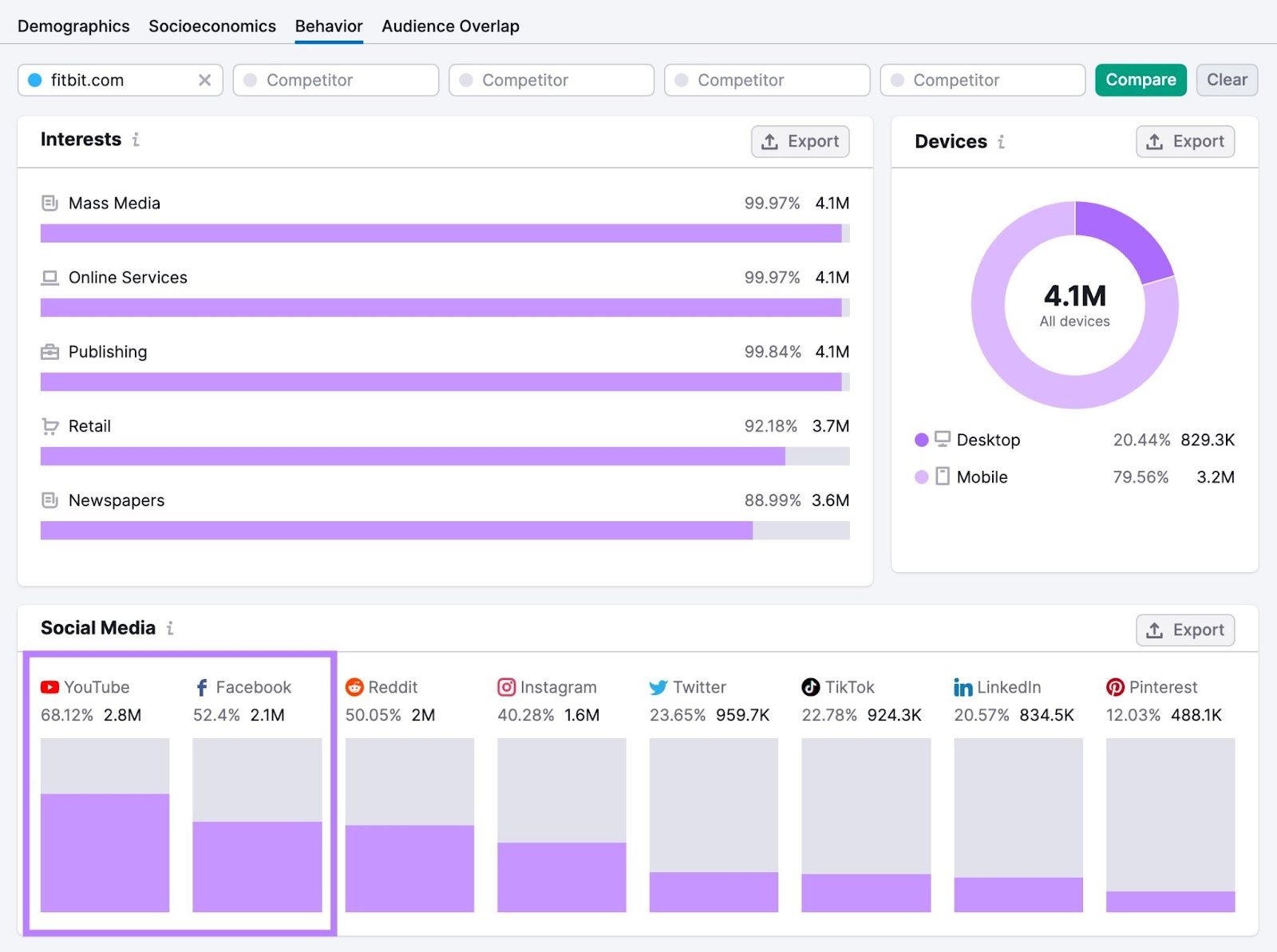
Task: Open the Devices info icon
Action: pyautogui.click(x=1001, y=142)
